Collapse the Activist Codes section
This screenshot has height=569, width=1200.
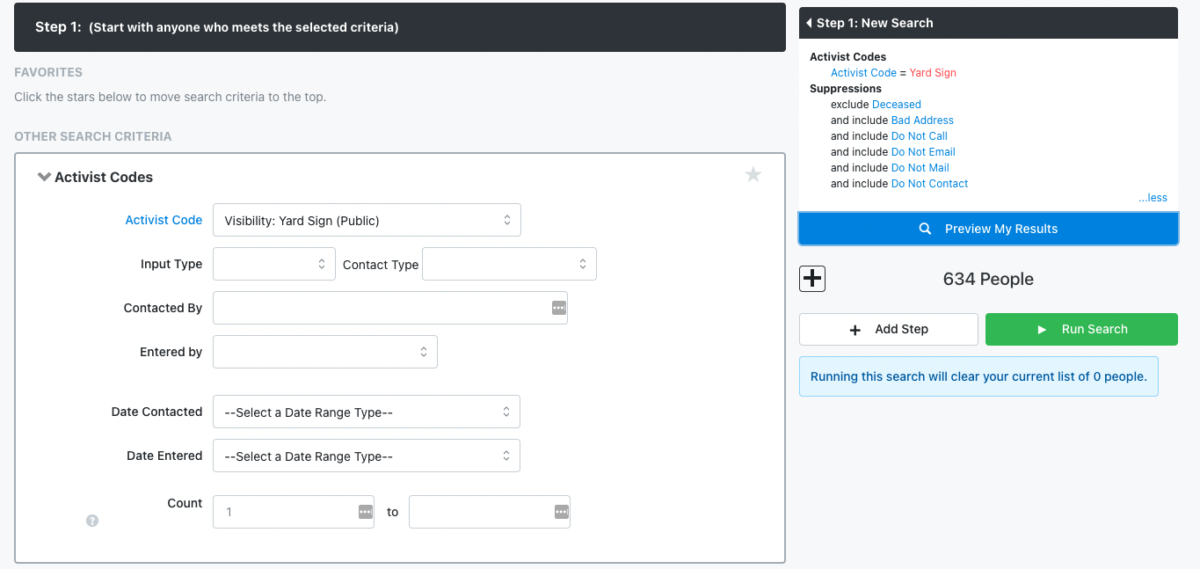(44, 177)
